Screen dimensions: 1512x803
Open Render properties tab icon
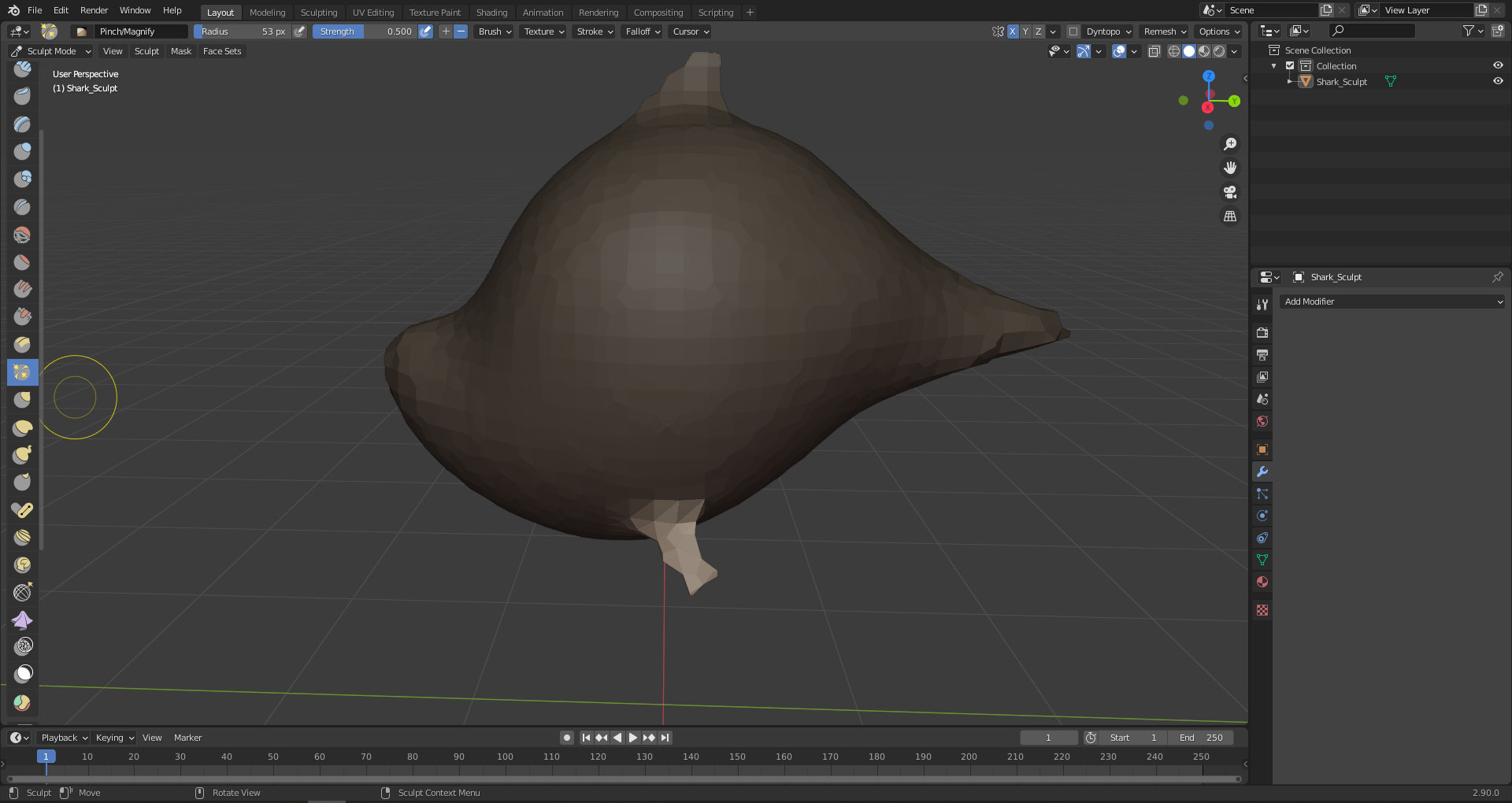(1262, 333)
